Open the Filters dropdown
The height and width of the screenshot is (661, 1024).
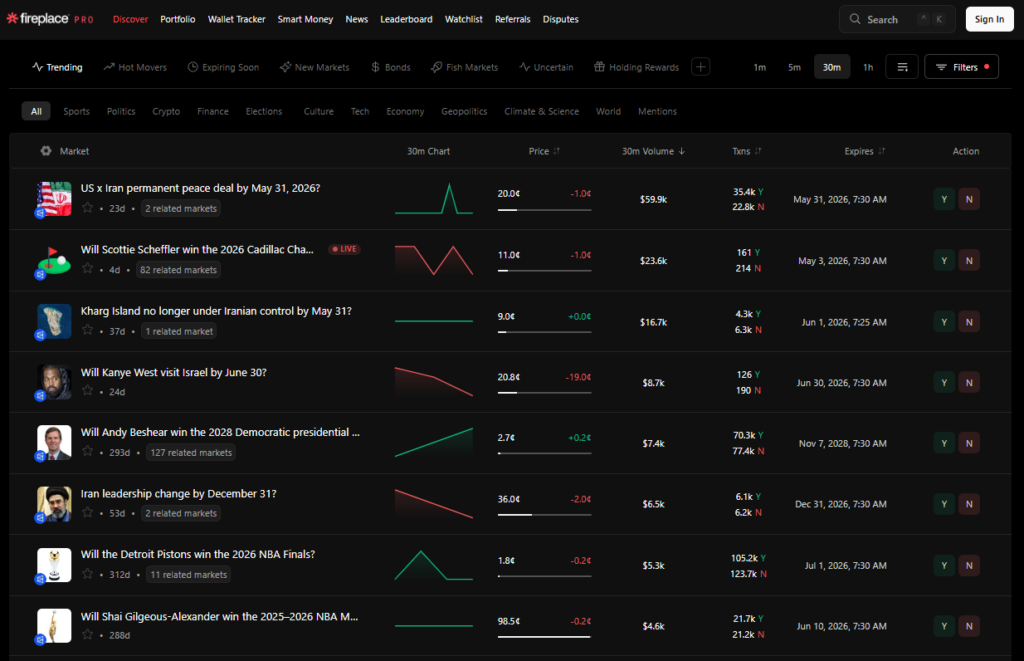(961, 67)
